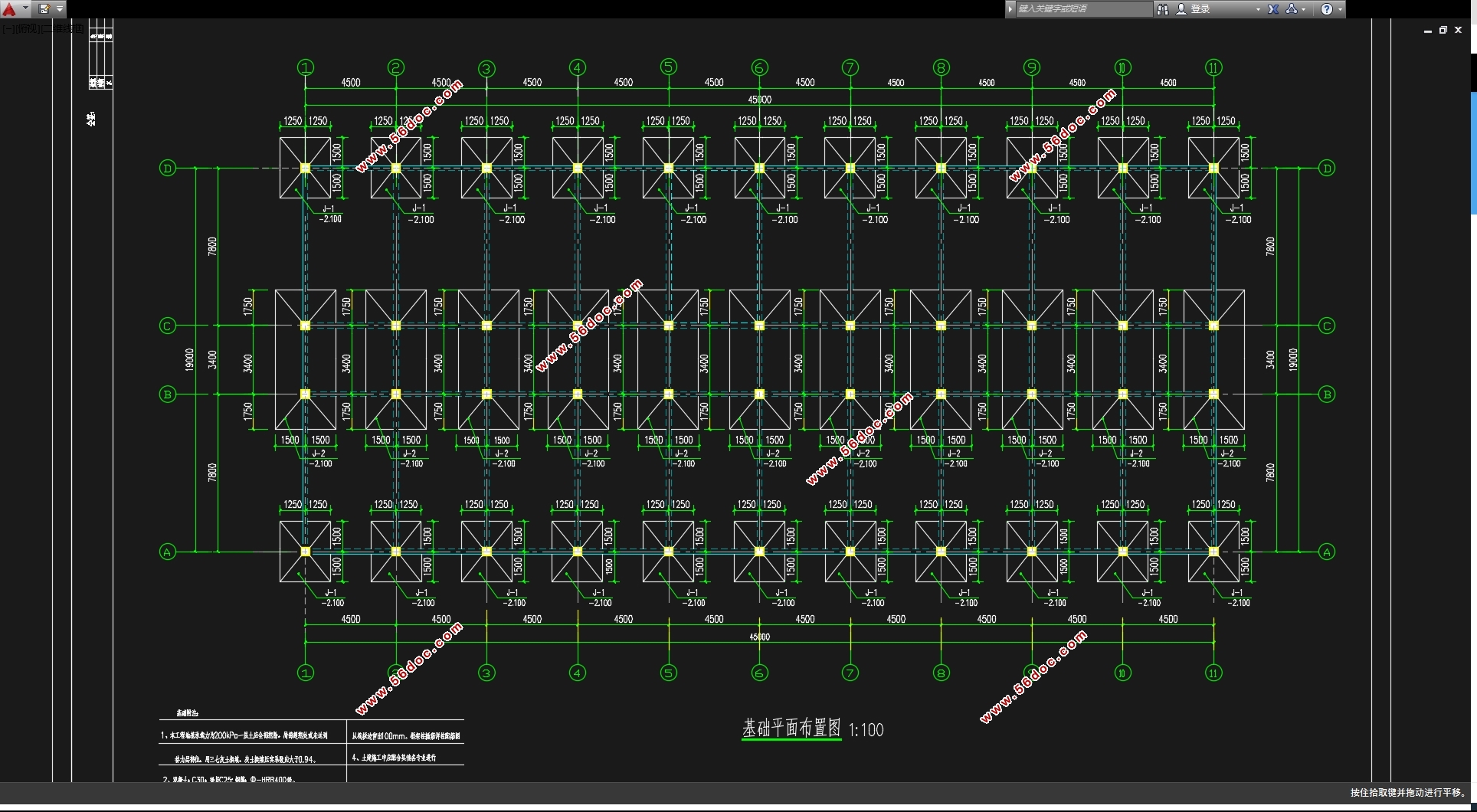Viewport: 1477px width, 812px height.
Task: Expand the Quick Access Toolbar customize dropdown
Action: pyautogui.click(x=60, y=9)
